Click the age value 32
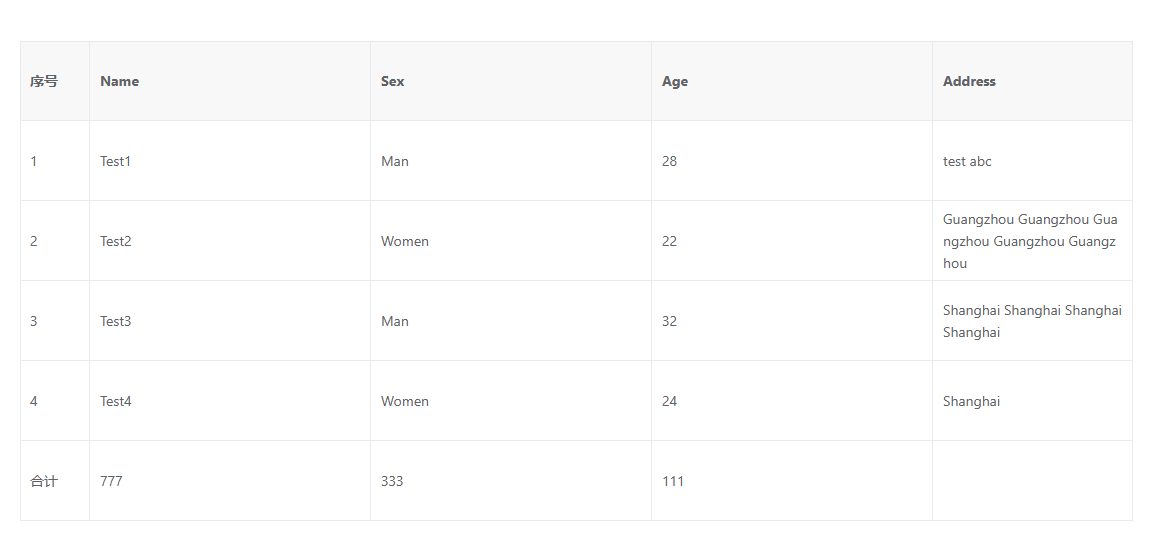The image size is (1154, 537). (669, 321)
